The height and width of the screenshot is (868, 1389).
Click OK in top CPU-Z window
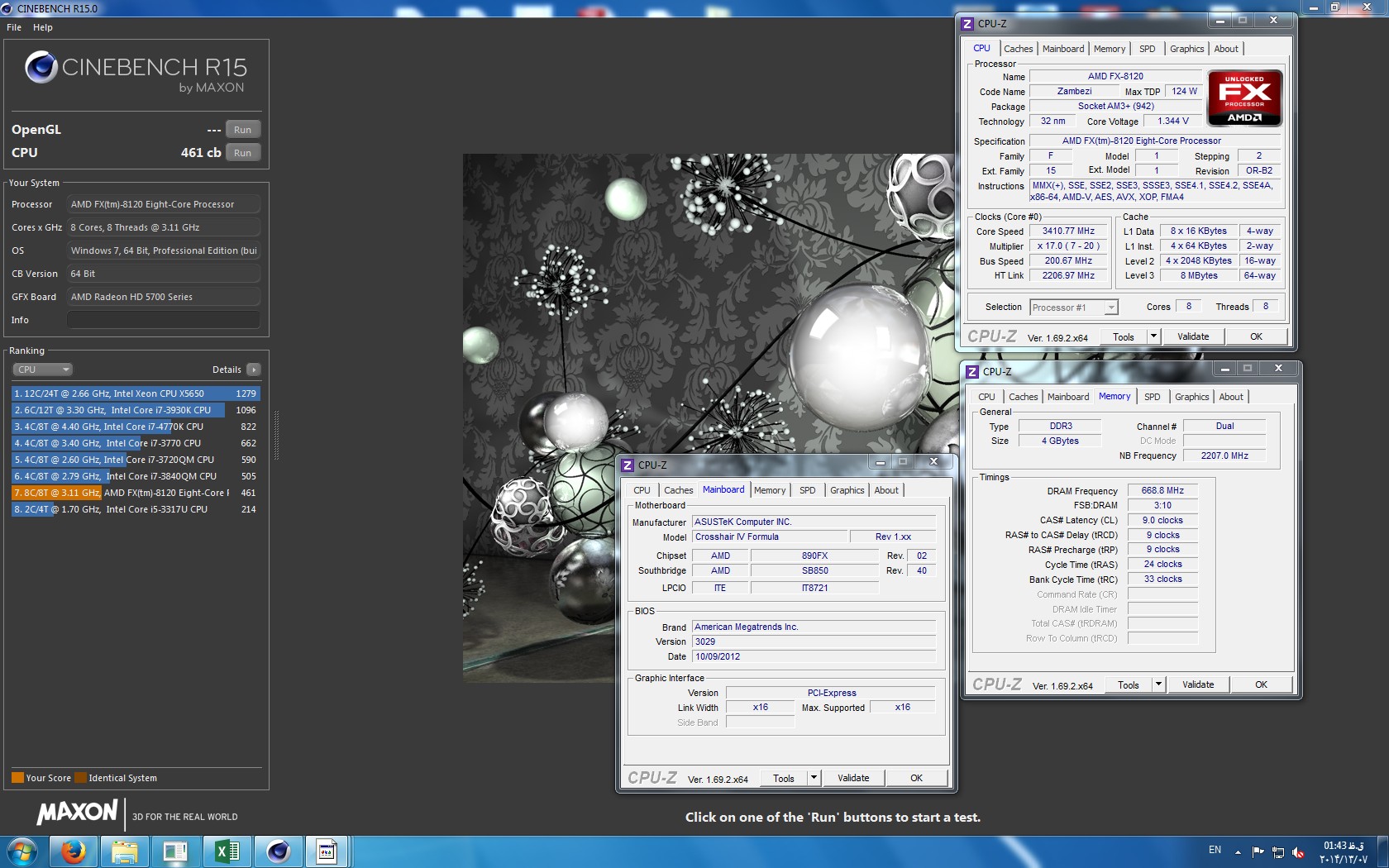pos(1256,336)
